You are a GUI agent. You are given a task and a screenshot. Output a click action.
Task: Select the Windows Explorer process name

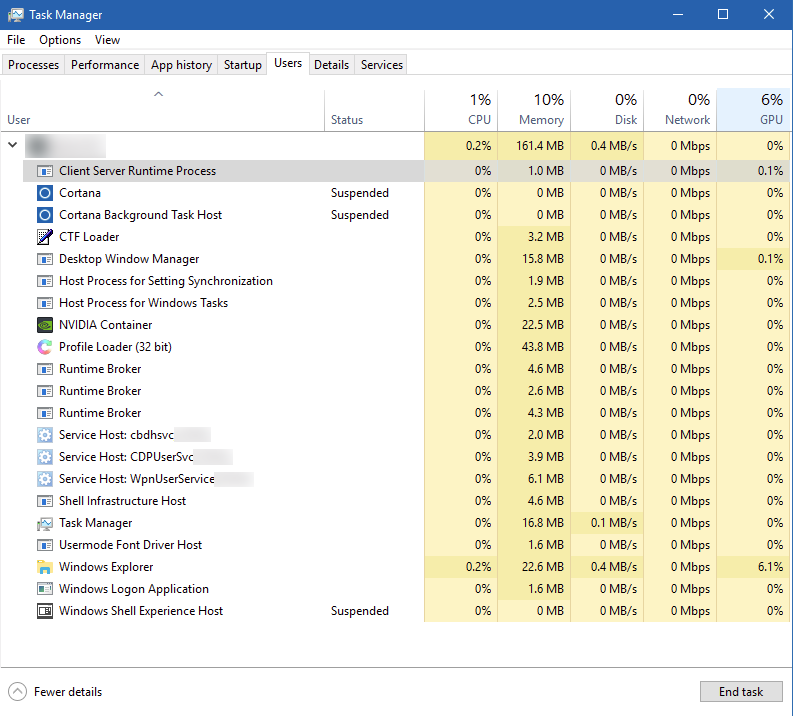(106, 567)
